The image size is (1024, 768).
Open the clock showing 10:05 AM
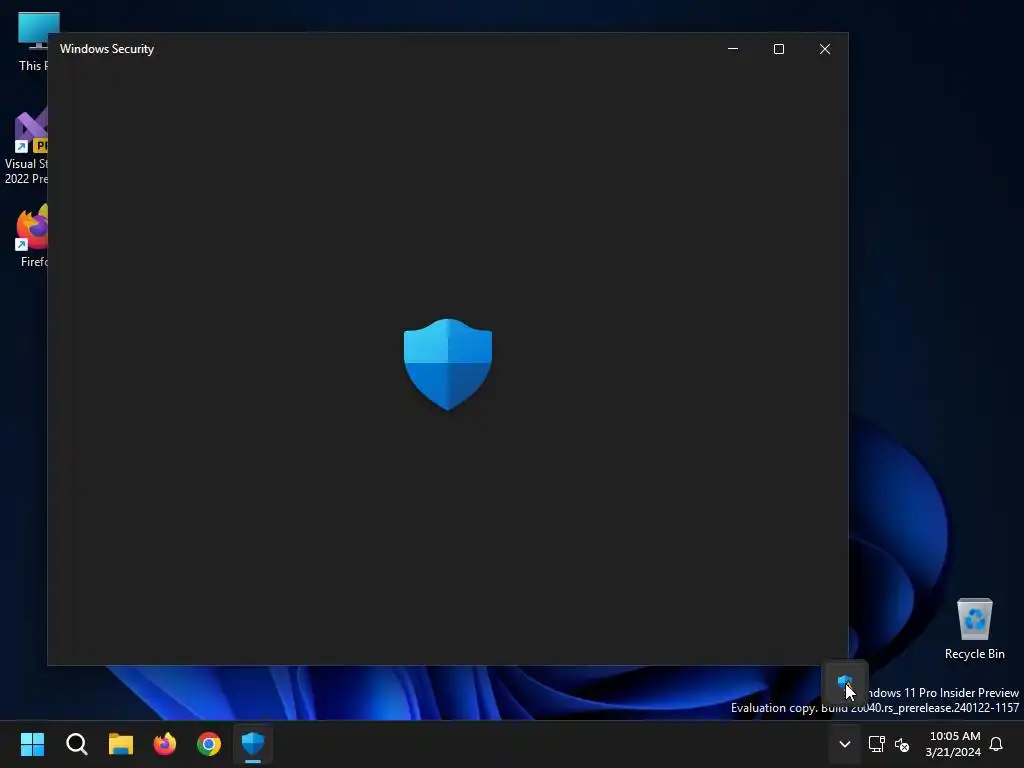(953, 744)
